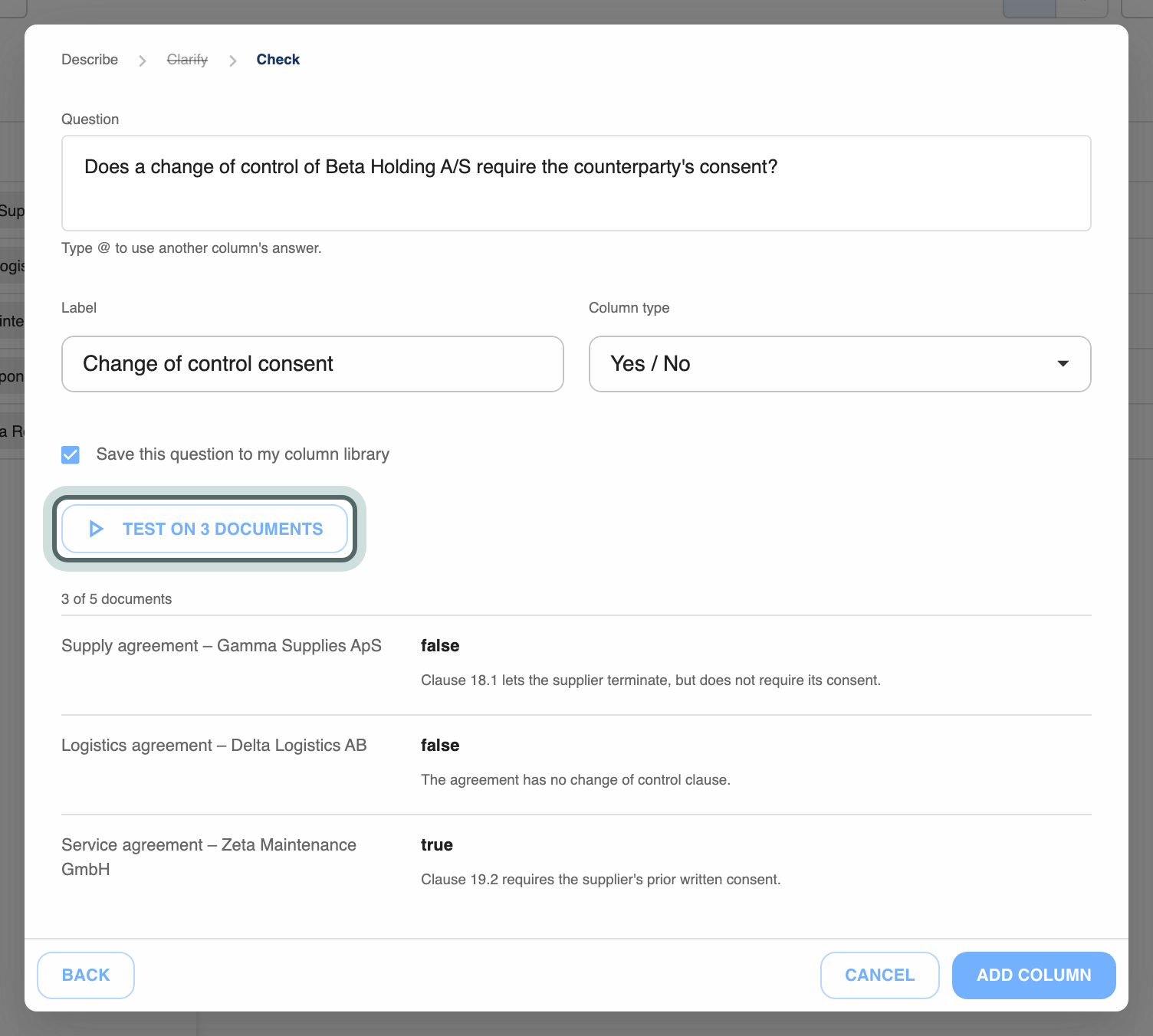Click the chevron between Clarify and Check

coord(232,61)
